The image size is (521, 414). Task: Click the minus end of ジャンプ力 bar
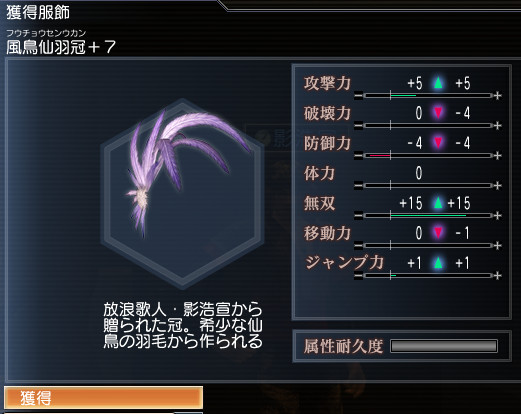[358, 276]
